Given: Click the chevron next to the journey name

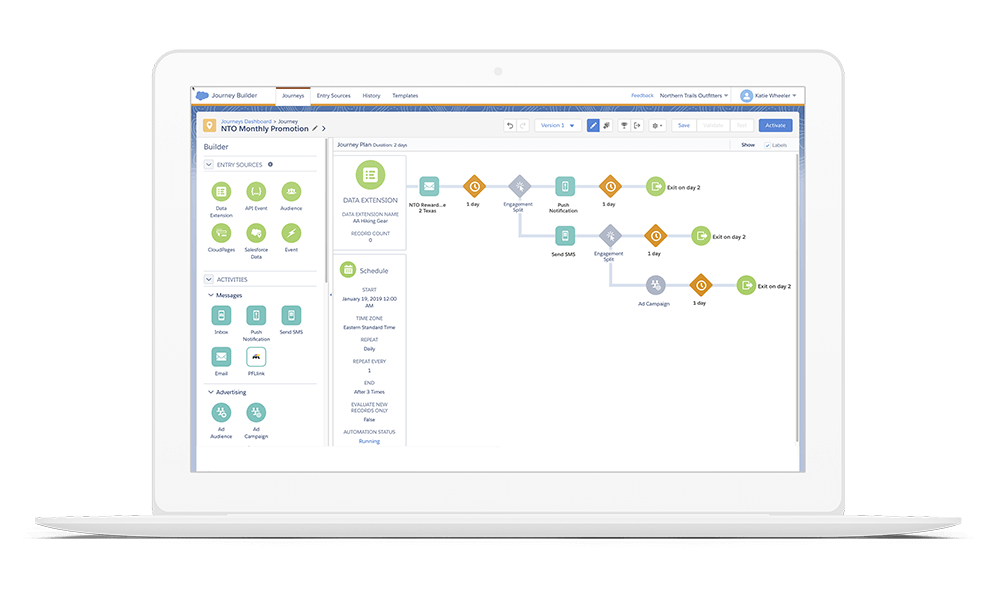Looking at the screenshot, I should [x=324, y=129].
